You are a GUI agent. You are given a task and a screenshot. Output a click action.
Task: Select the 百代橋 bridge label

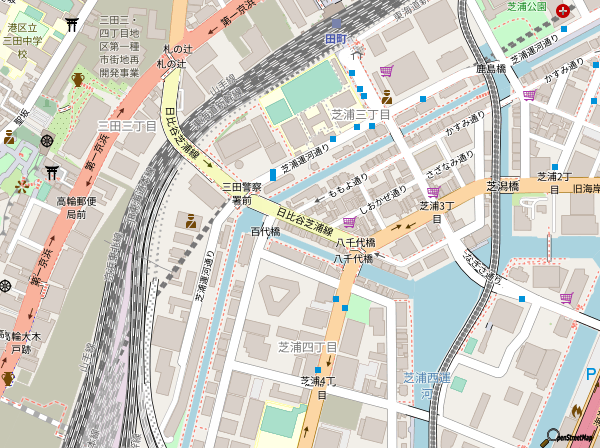(x=265, y=231)
